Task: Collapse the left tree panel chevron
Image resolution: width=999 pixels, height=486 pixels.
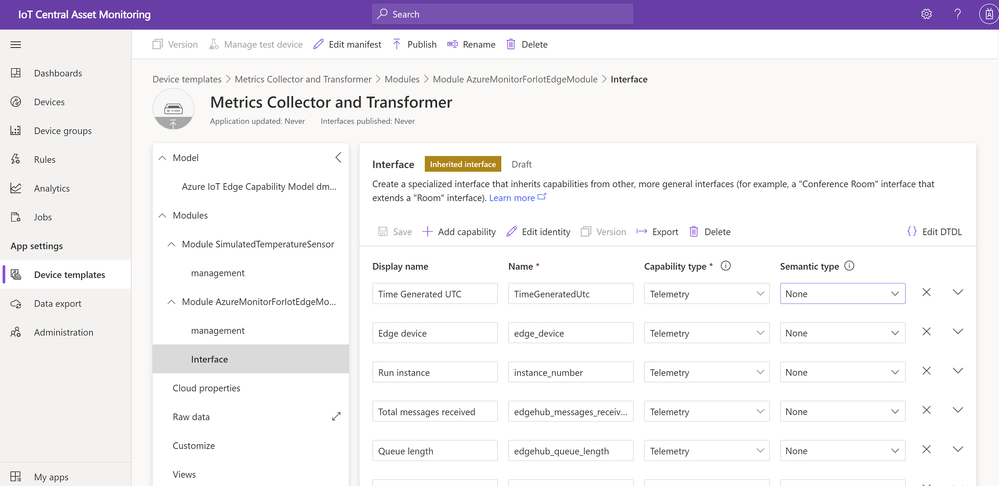Action: pyautogui.click(x=338, y=157)
